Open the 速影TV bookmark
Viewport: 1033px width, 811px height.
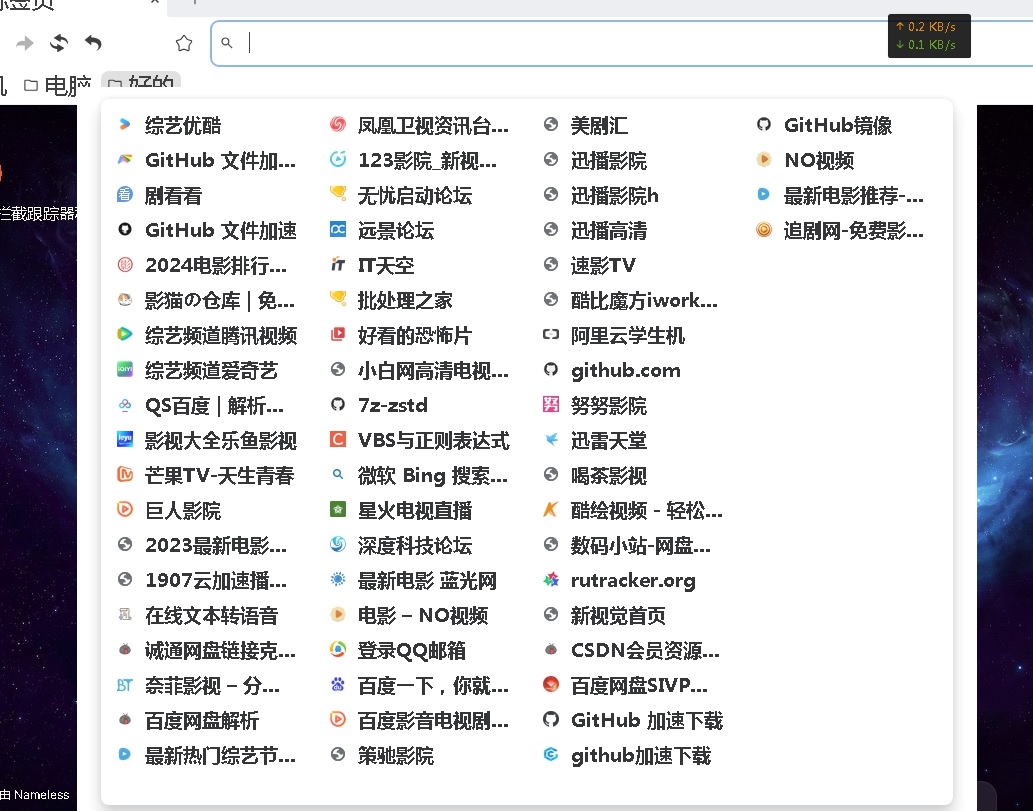pyautogui.click(x=590, y=265)
